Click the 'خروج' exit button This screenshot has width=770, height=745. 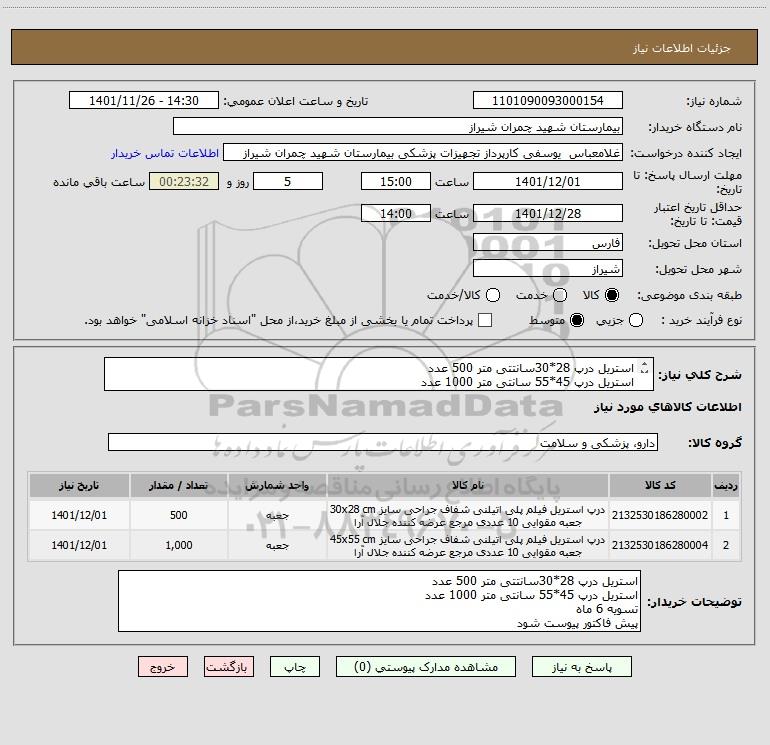point(163,666)
